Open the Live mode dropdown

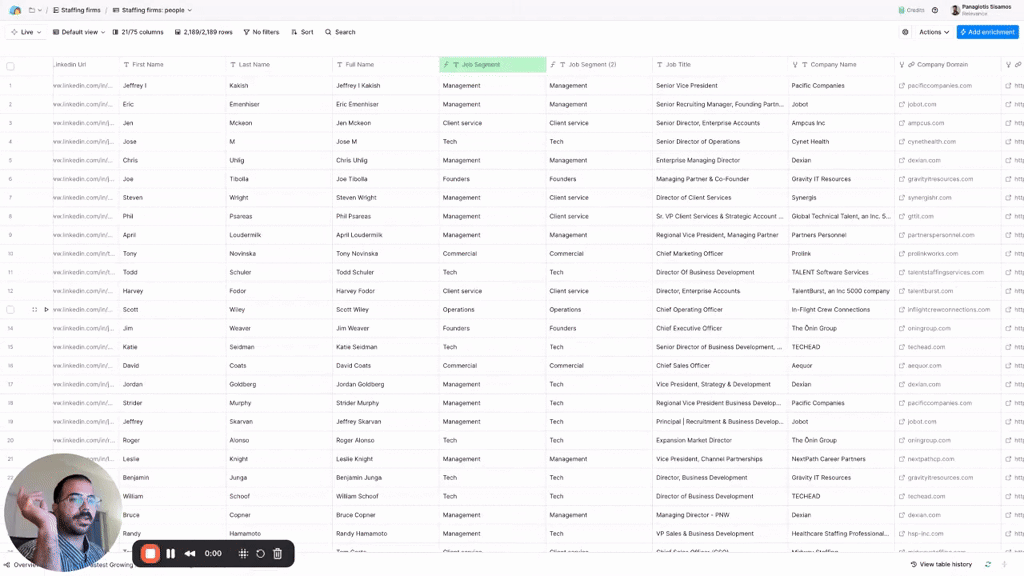(x=26, y=32)
